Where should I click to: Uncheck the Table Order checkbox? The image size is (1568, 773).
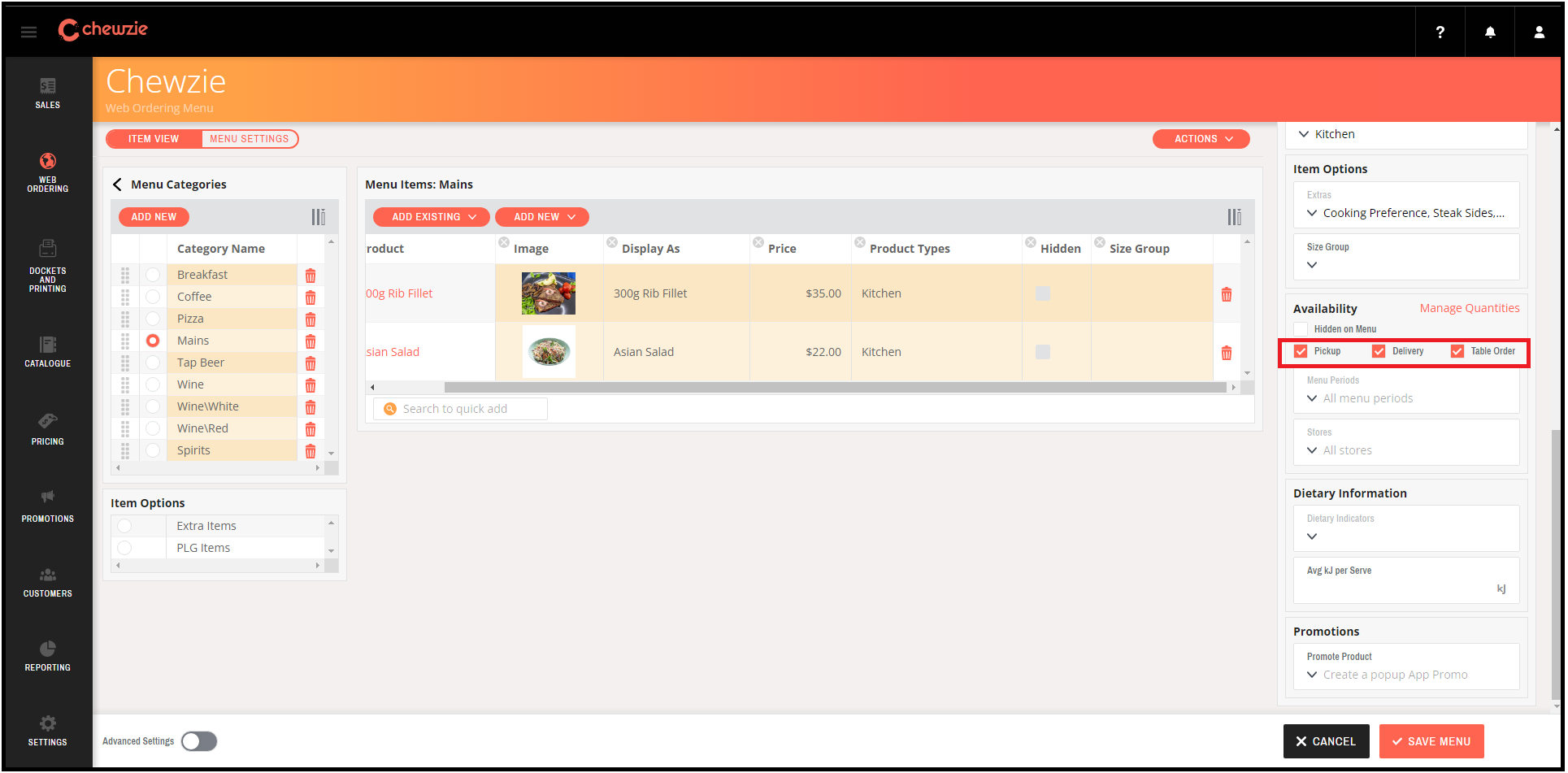pyautogui.click(x=1457, y=351)
